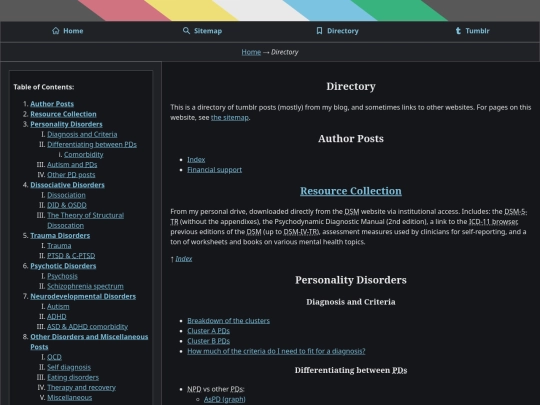Select Eating disorders contents entry
This screenshot has width=540, height=405.
tap(73, 377)
